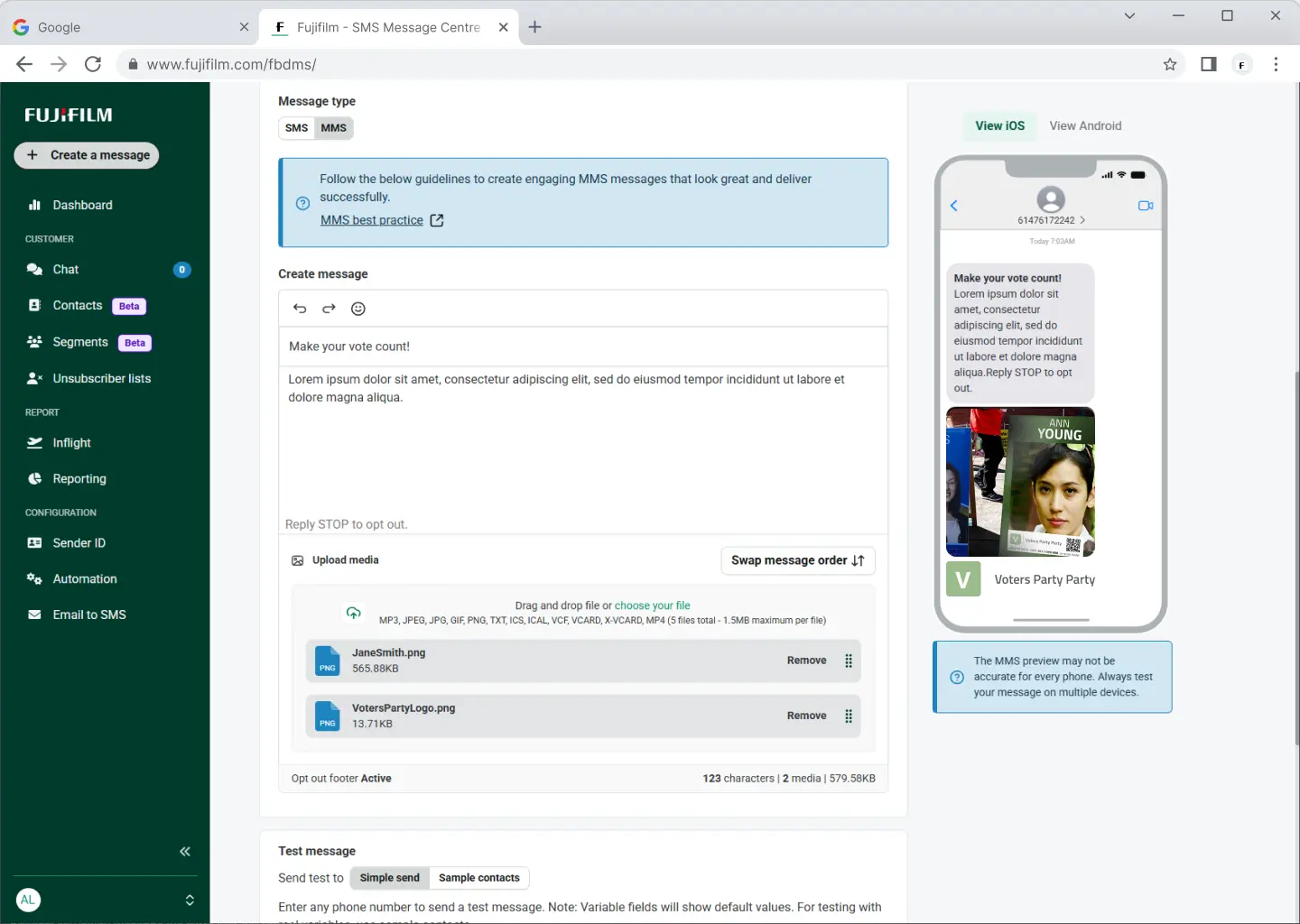Switch preview to View Android tab
This screenshot has width=1300, height=924.
(1085, 126)
